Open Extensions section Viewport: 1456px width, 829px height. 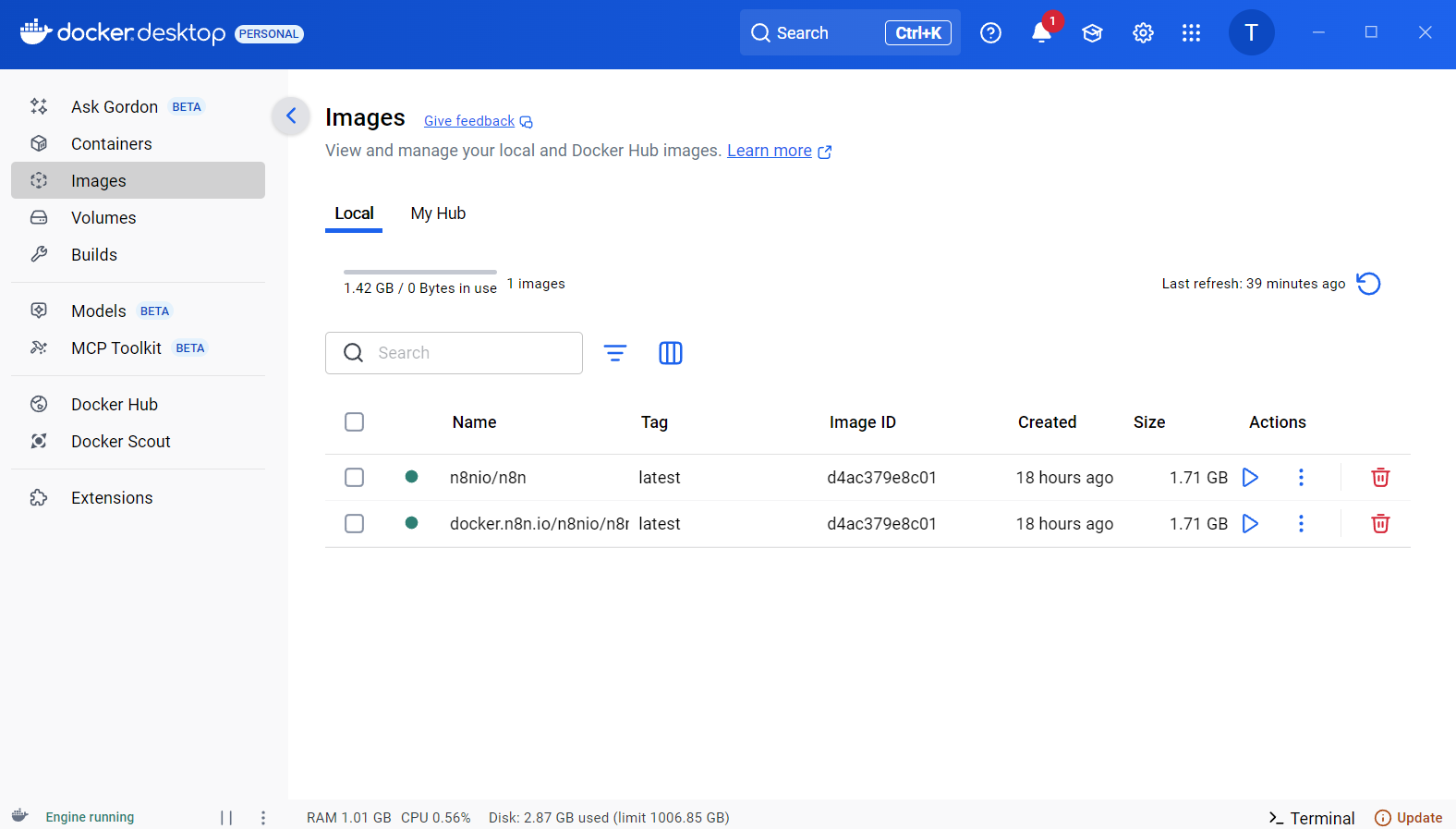click(x=139, y=497)
